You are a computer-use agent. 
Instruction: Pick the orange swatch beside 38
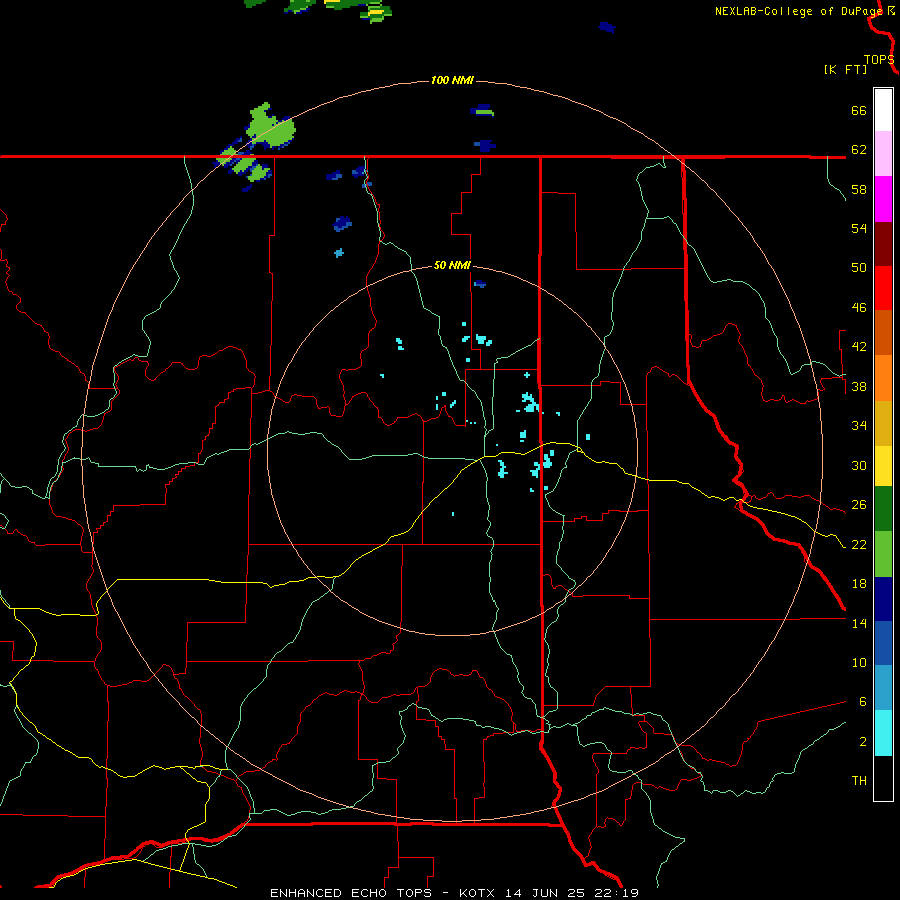[883, 378]
